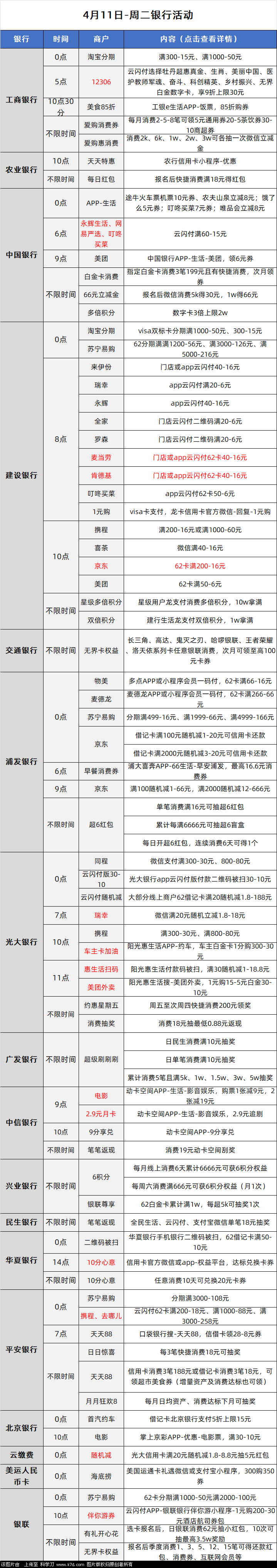Select the 云缴费 cell
This screenshot has width=277, height=1568.
tap(21, 1455)
